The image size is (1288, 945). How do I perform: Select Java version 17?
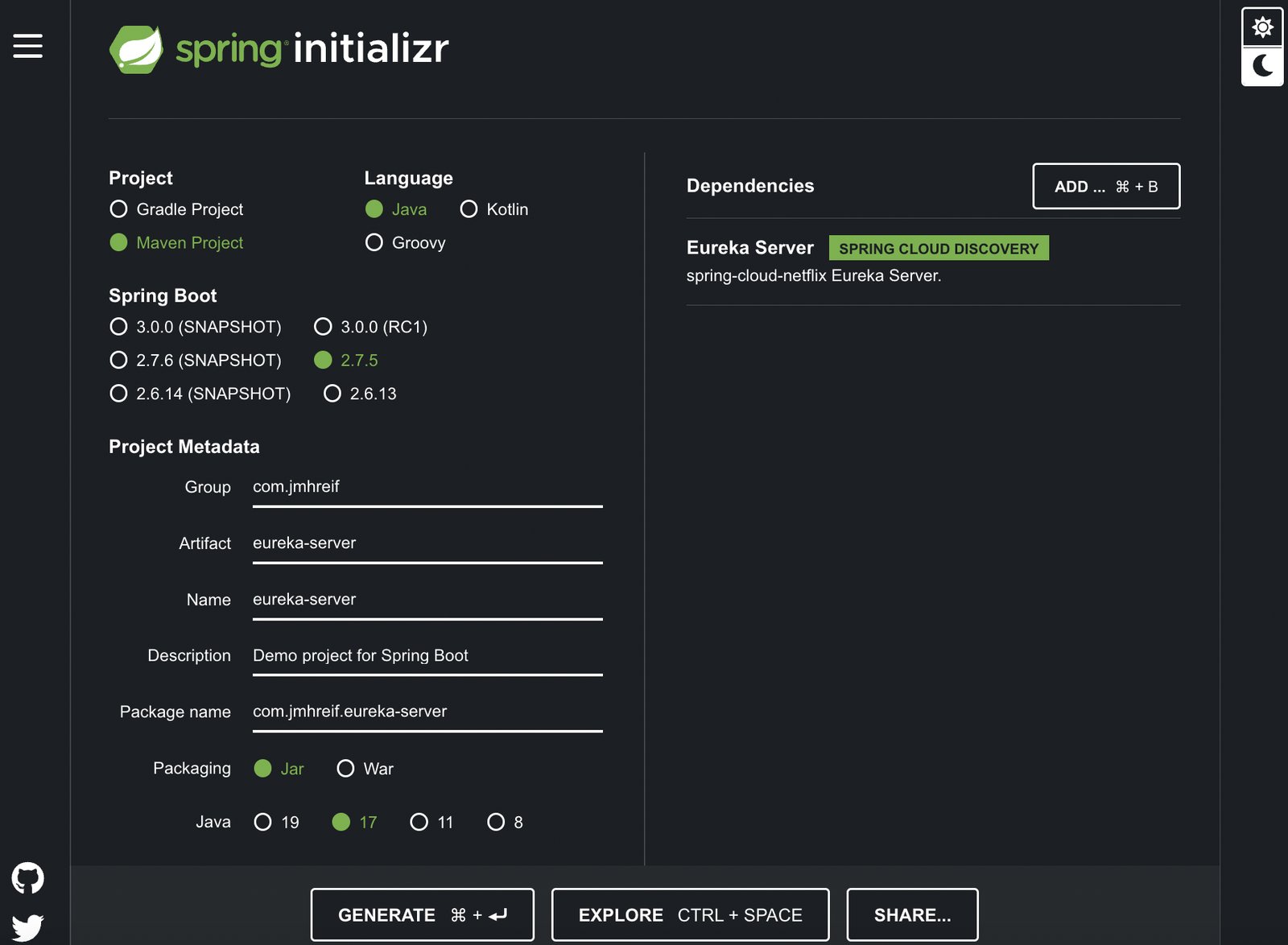pyautogui.click(x=354, y=822)
